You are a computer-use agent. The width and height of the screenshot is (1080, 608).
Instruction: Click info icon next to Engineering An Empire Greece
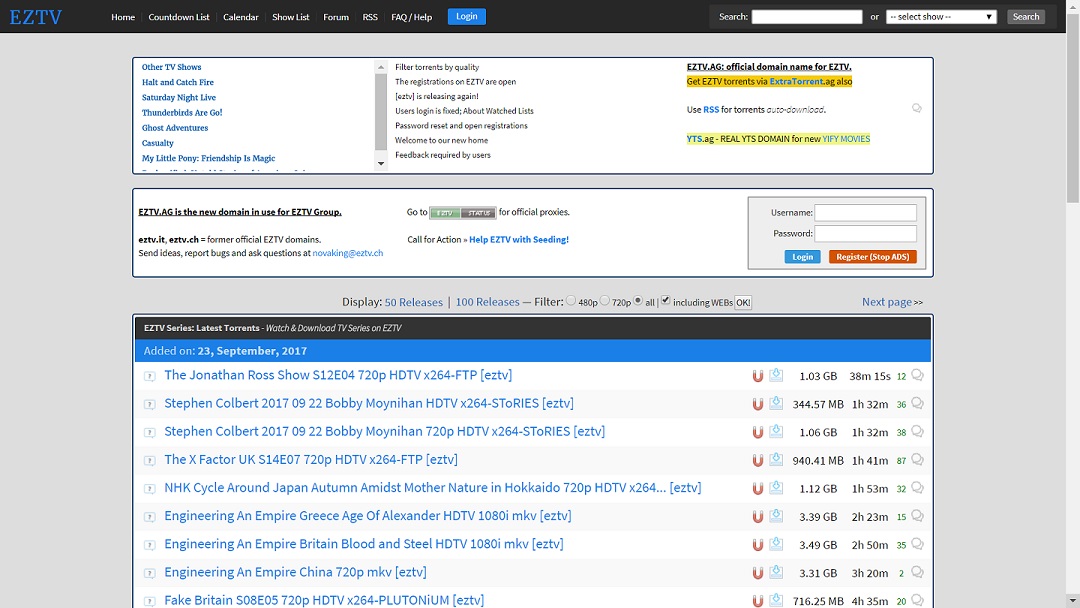(149, 515)
